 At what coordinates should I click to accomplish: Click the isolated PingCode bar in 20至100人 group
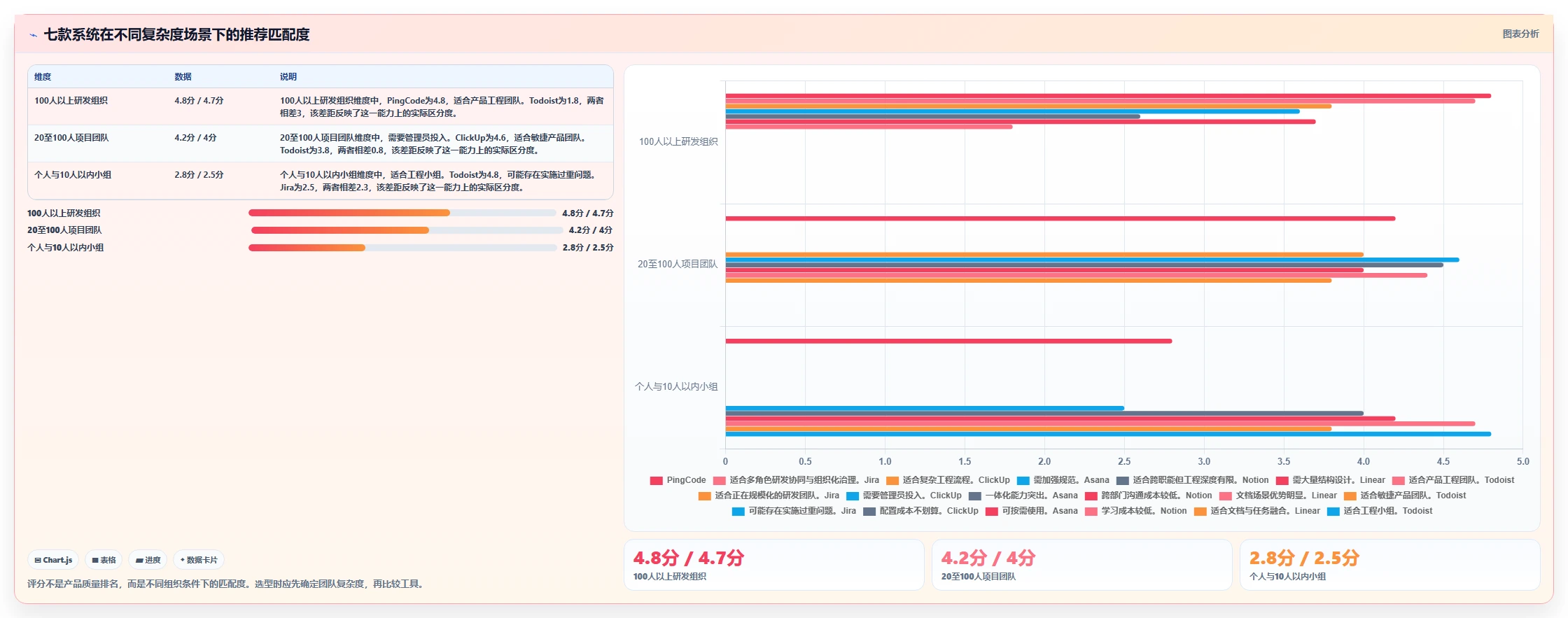pyautogui.click(x=1060, y=218)
